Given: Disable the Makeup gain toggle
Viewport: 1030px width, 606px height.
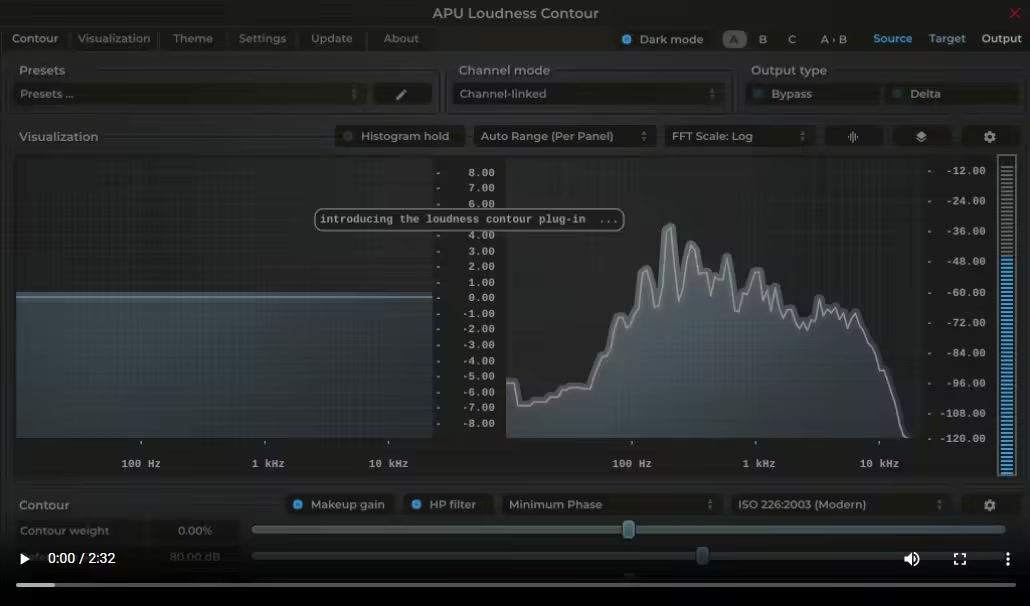Looking at the screenshot, I should pyautogui.click(x=298, y=505).
